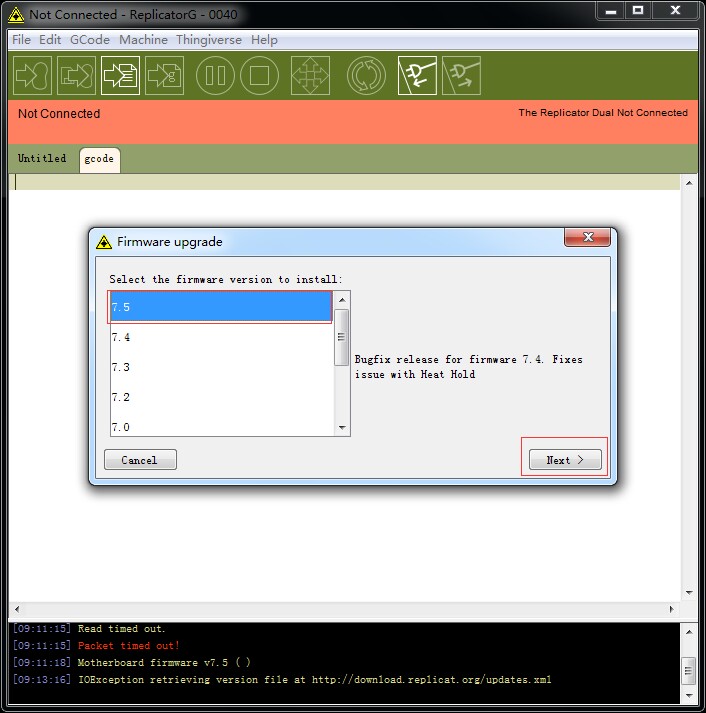The image size is (706, 713).
Task: Click Cancel in Firmware upgrade dialog
Action: coord(140,460)
